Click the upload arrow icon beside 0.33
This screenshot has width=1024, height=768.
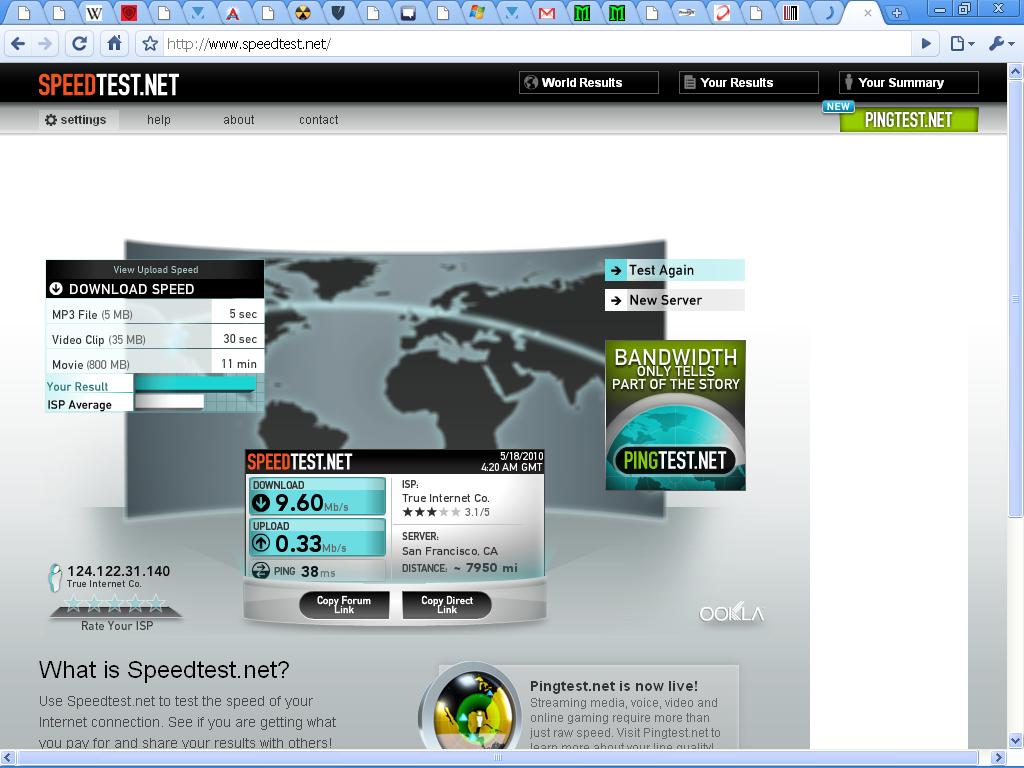(x=261, y=543)
